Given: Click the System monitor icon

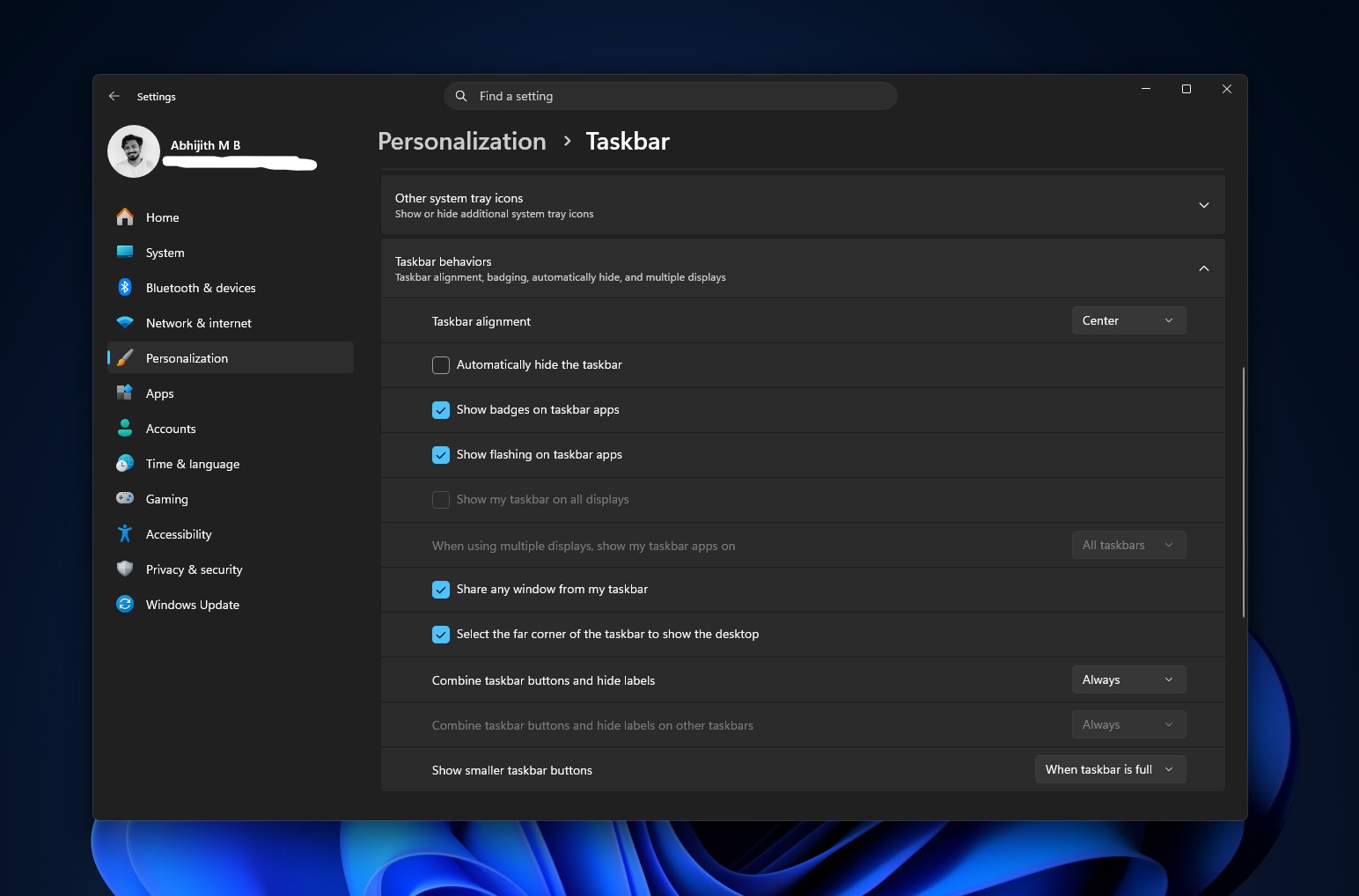Looking at the screenshot, I should pos(125,252).
